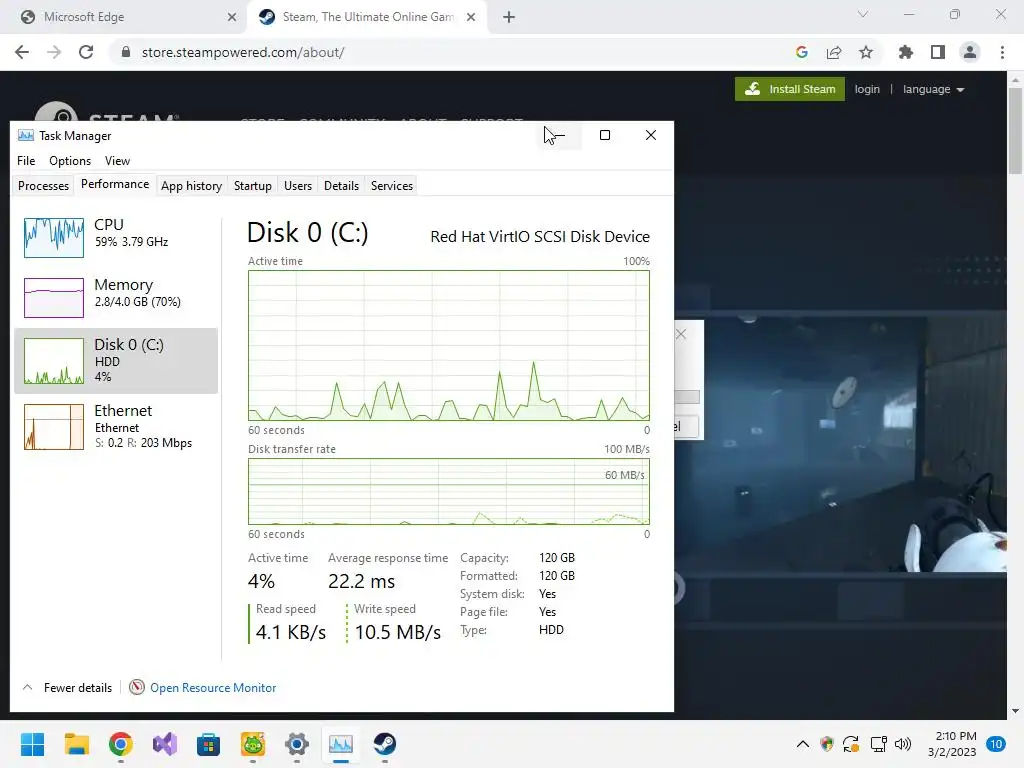Image resolution: width=1024 pixels, height=768 pixels.
Task: Select the Memory usage graph thumbnail
Action: coord(54,298)
